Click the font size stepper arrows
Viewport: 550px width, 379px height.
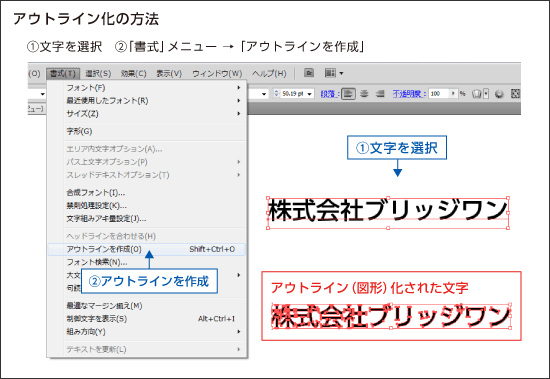(276, 94)
